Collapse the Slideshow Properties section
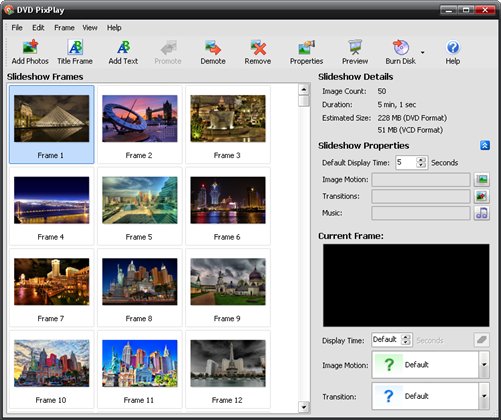Viewport: 501px width, 420px height. pyautogui.click(x=485, y=145)
